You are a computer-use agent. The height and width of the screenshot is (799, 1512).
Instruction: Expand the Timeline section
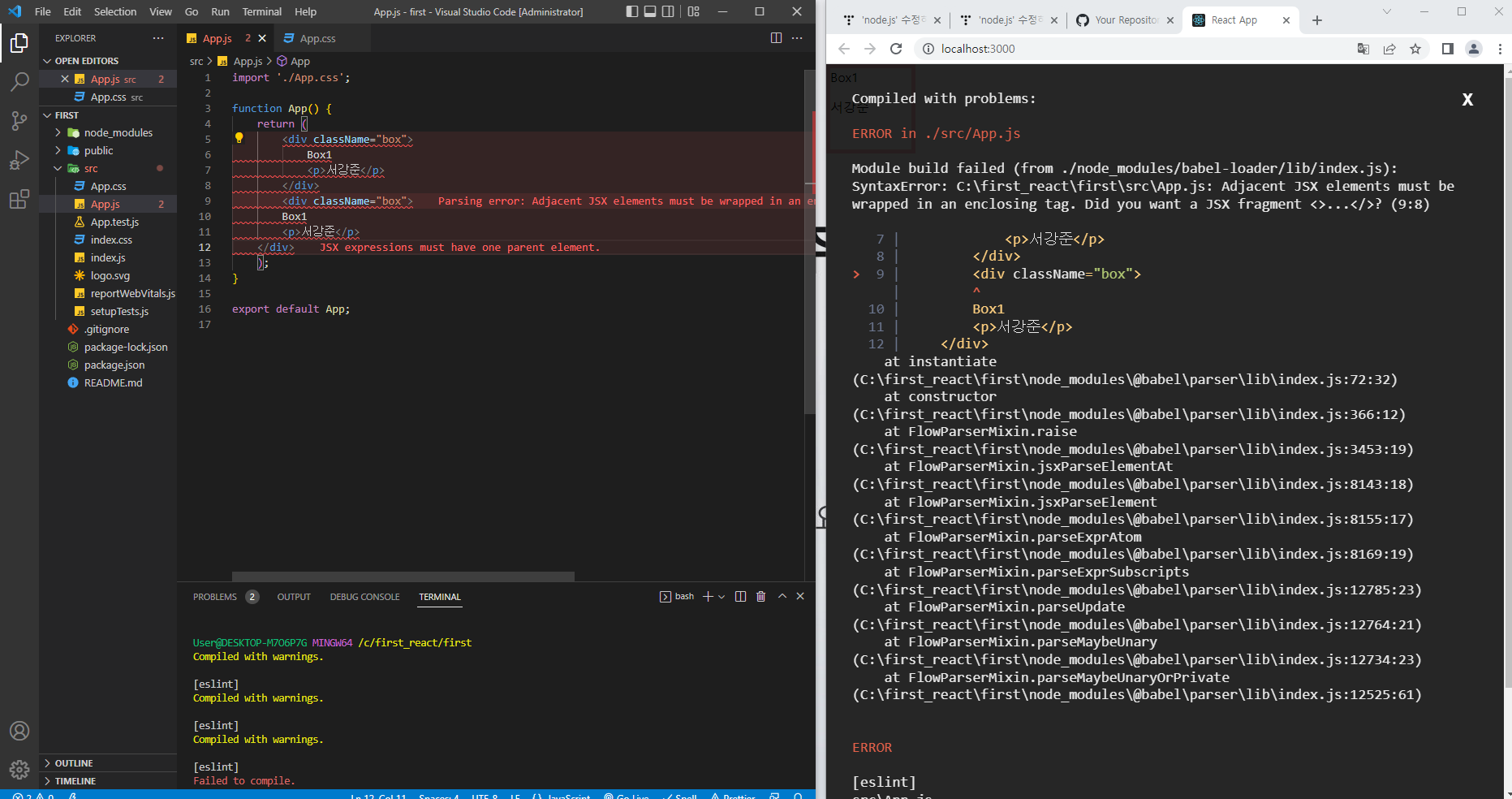108,781
